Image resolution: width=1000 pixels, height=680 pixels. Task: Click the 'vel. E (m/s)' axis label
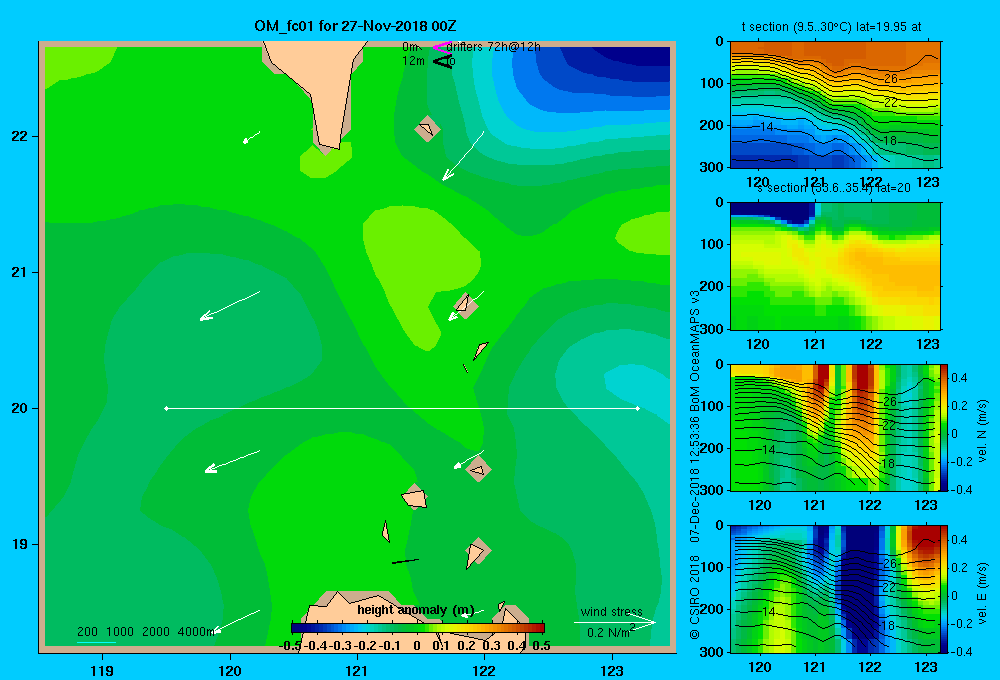(x=982, y=593)
